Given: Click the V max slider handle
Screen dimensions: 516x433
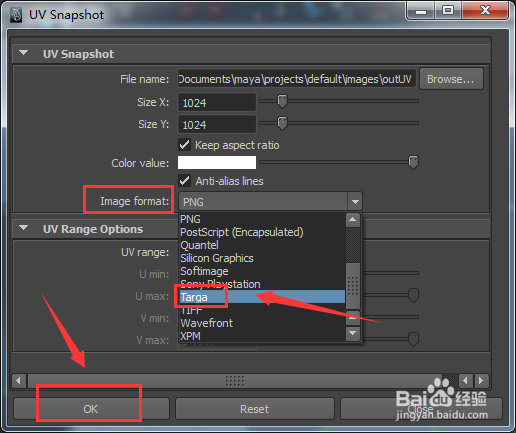Looking at the screenshot, I should tap(413, 339).
